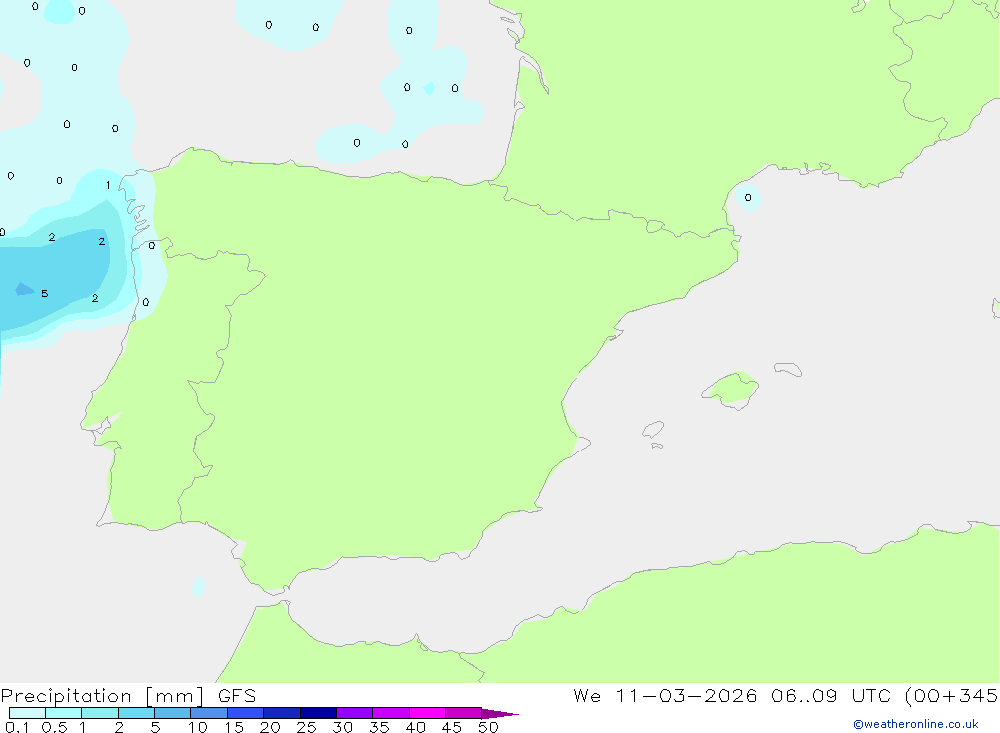Viewport: 1000px width, 733px height.
Task: Click the '15' legend scale label
Action: (234, 727)
